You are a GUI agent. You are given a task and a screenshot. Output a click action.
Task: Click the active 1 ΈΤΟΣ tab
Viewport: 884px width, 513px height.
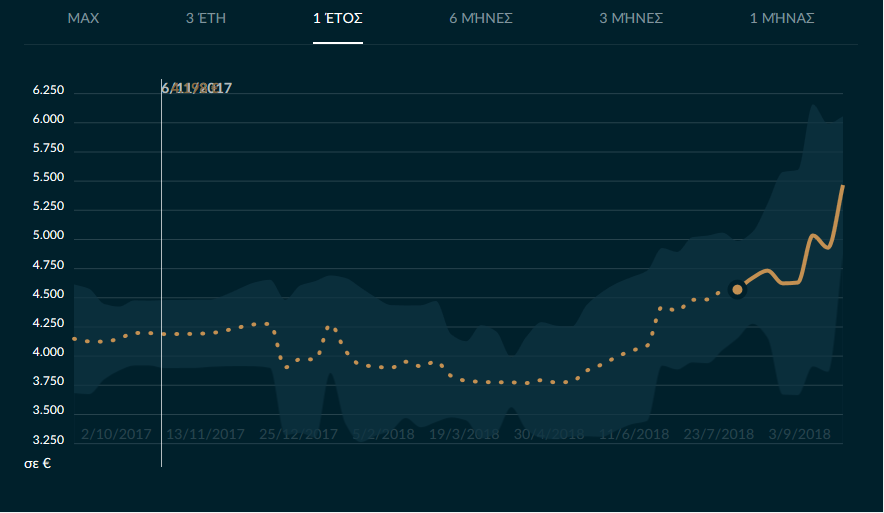click(x=337, y=19)
